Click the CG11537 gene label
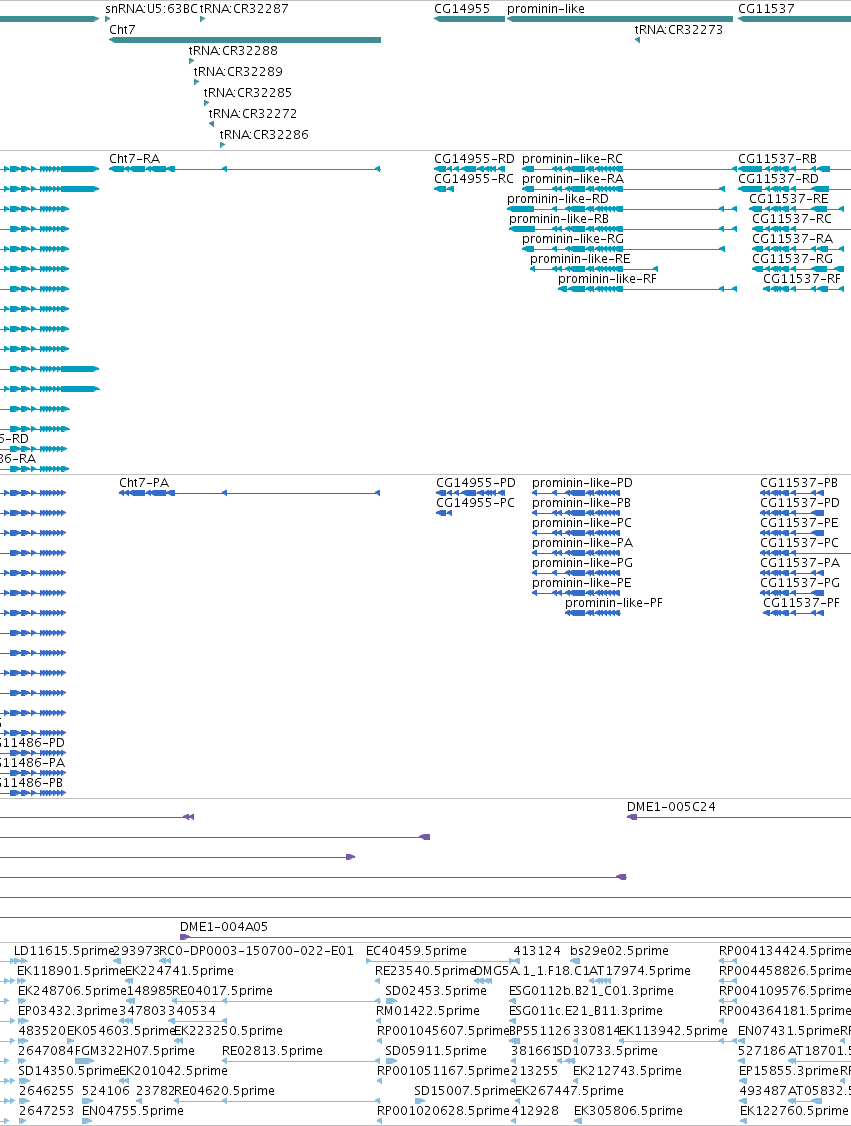This screenshot has width=851, height=1126. [766, 9]
